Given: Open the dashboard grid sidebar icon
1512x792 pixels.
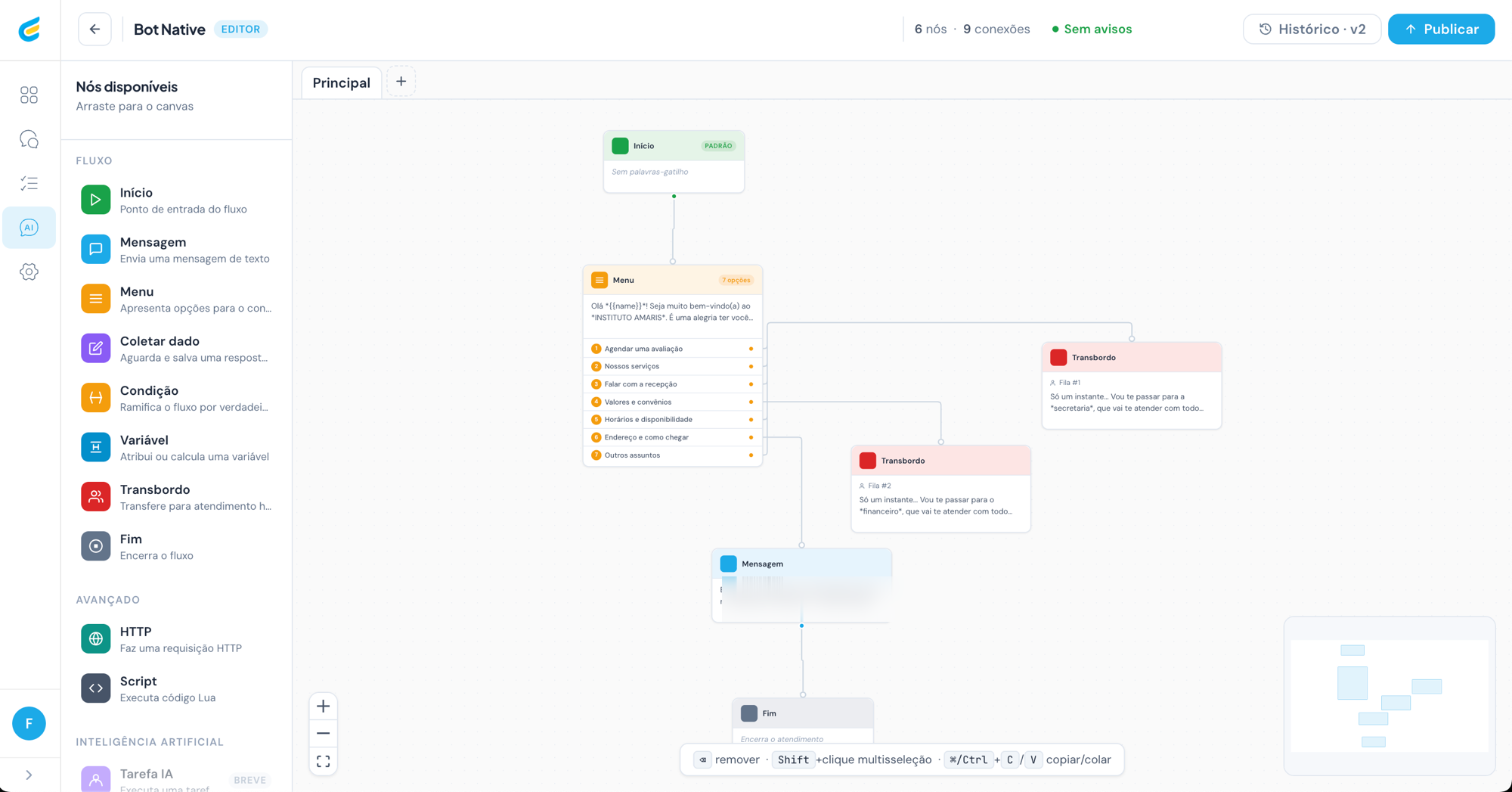Looking at the screenshot, I should coord(29,95).
